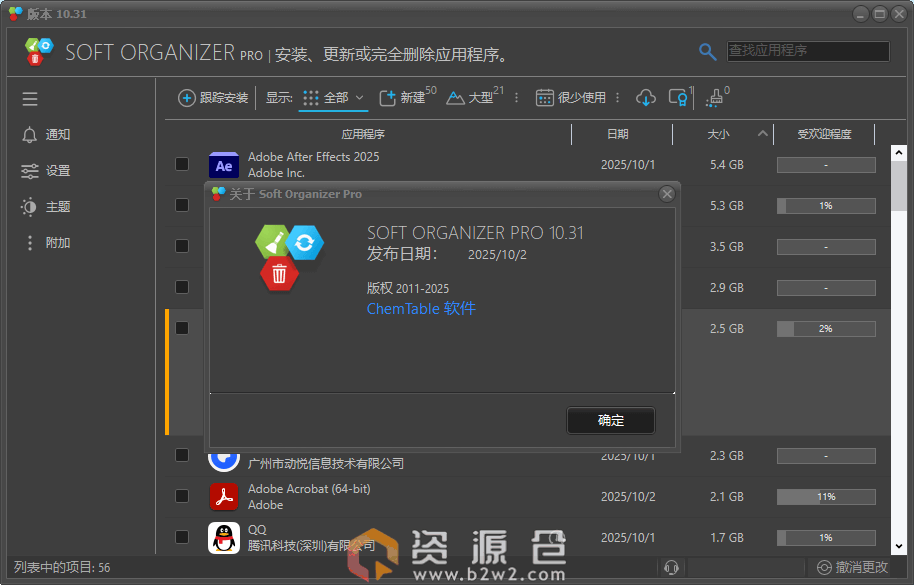Image resolution: width=914 pixels, height=585 pixels.
Task: Toggle checkbox for Adobe After Effects 2025
Action: coord(182,164)
